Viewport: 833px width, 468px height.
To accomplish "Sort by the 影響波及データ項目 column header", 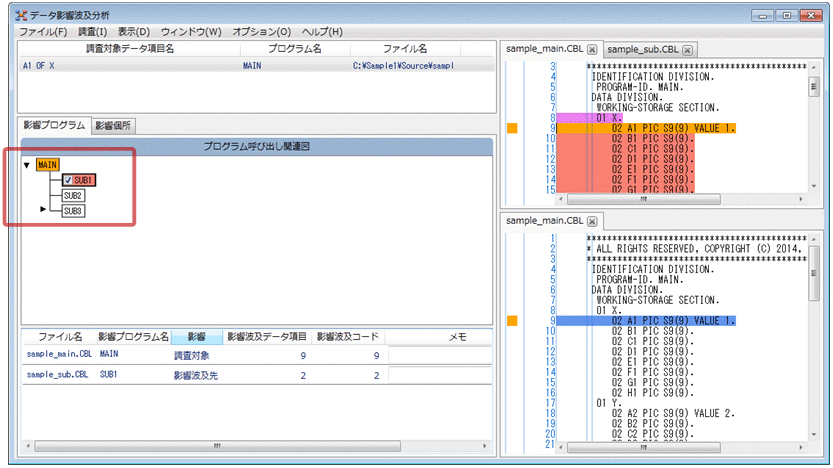I will click(267, 337).
